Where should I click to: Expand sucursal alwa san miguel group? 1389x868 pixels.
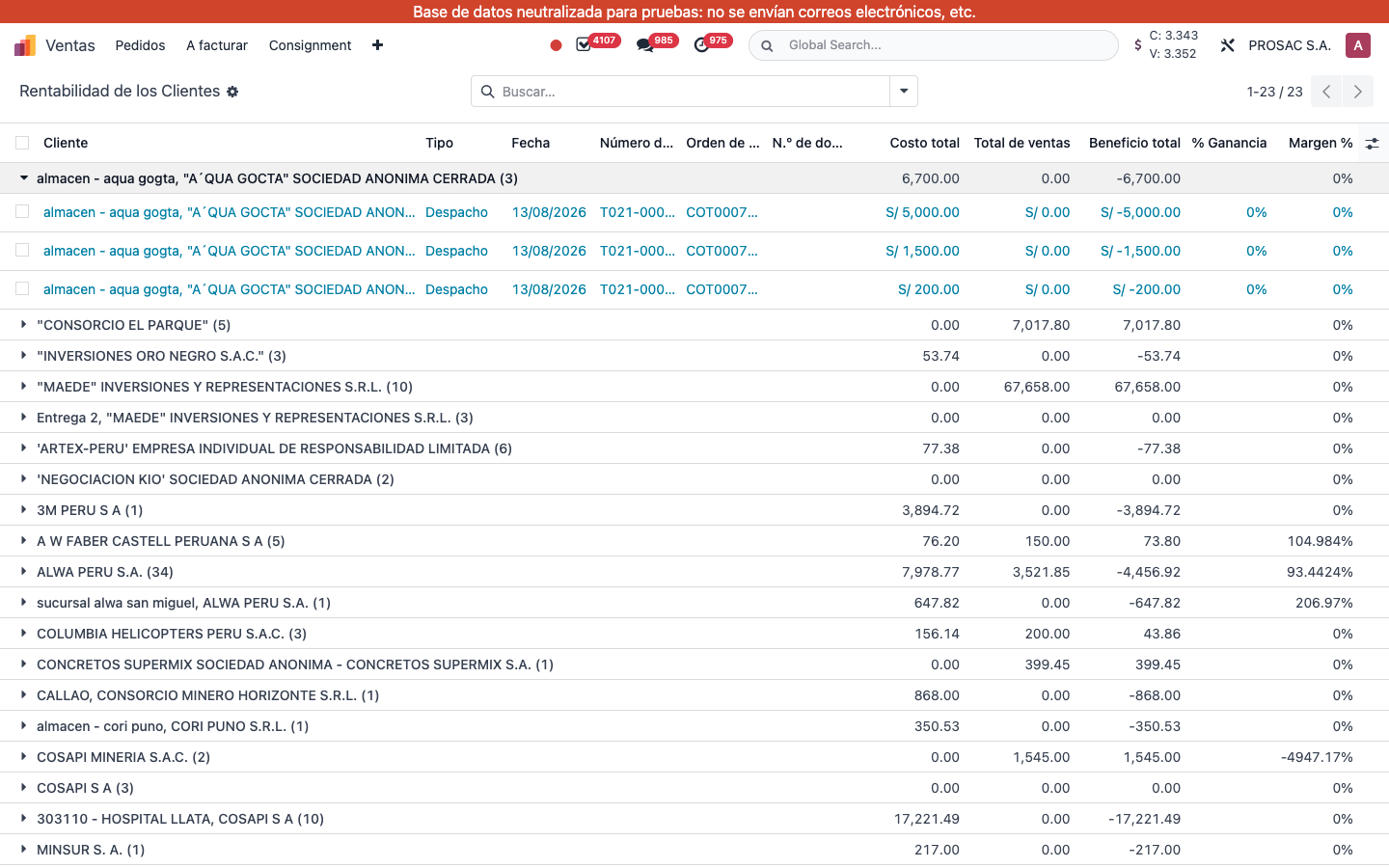(x=23, y=603)
